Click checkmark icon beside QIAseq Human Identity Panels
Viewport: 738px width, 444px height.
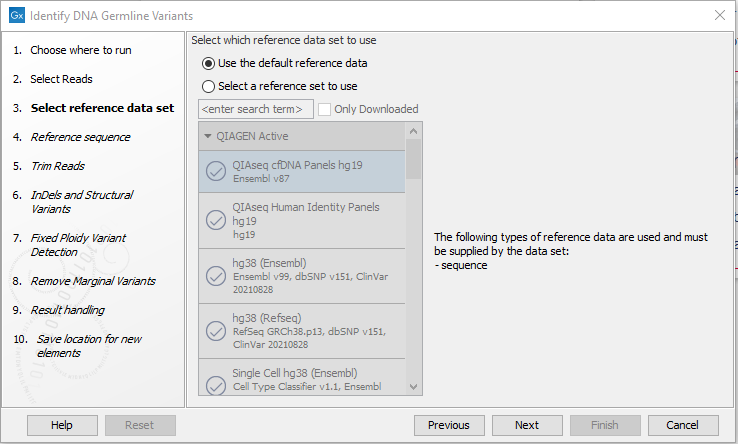click(x=216, y=220)
